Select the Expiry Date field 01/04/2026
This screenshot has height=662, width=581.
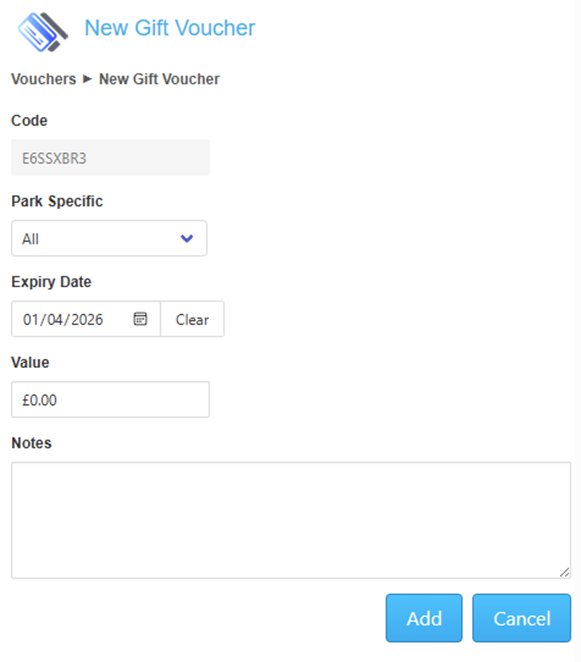[86, 319]
